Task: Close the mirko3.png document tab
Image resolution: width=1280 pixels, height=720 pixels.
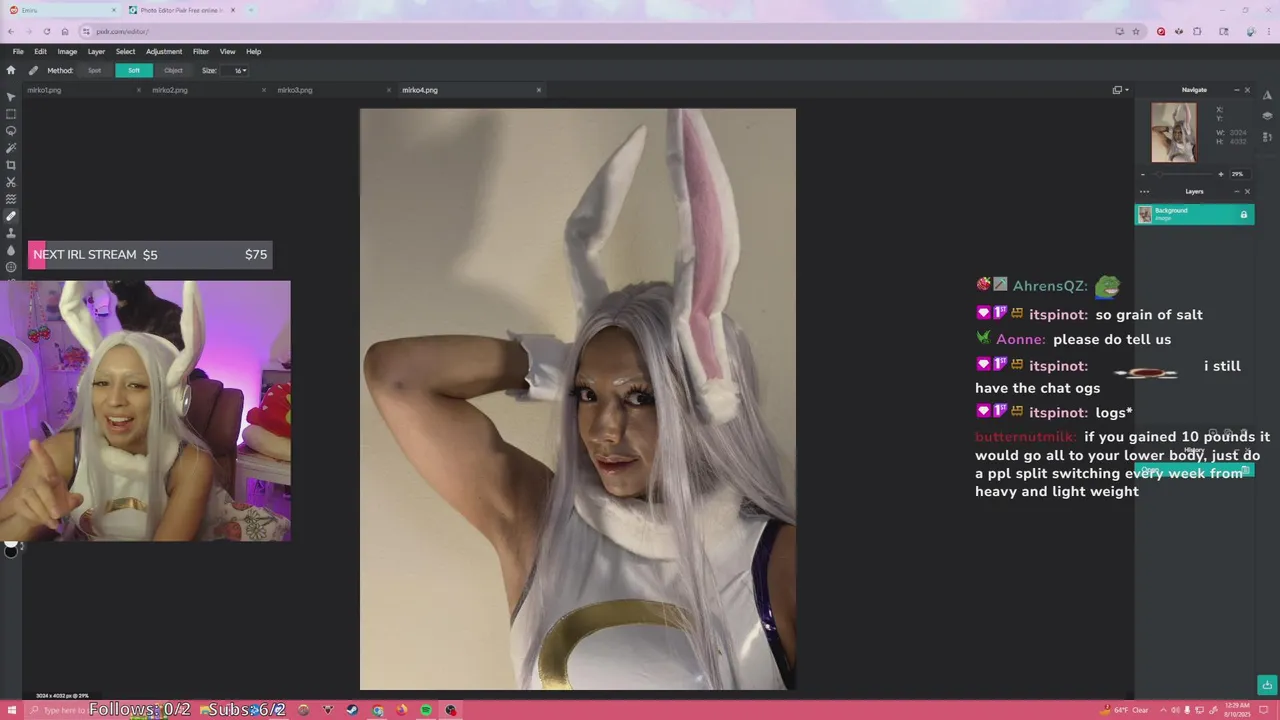Action: (389, 90)
